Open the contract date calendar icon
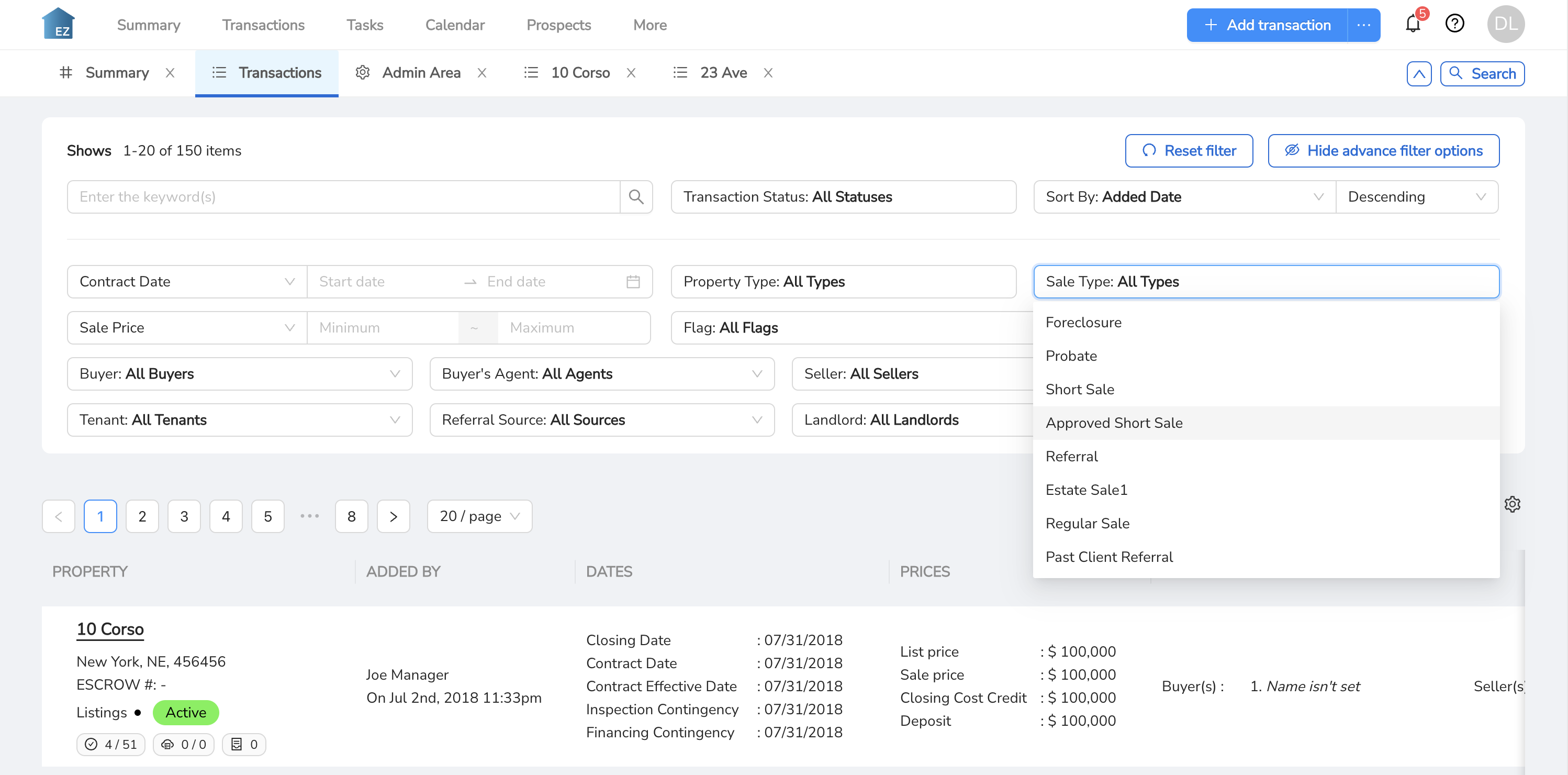The image size is (1568, 775). pos(633,281)
